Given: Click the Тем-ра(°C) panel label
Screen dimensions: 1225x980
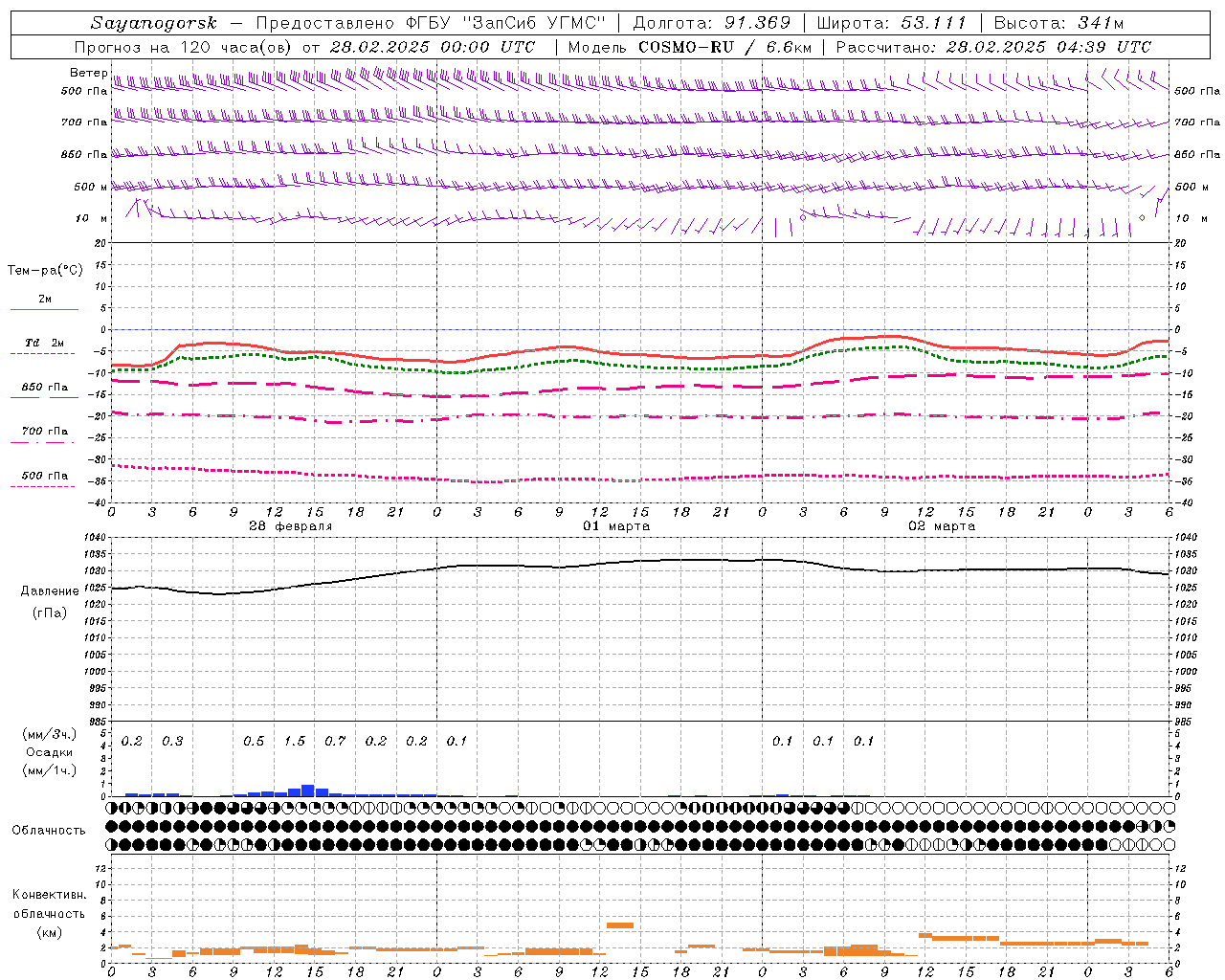Looking at the screenshot, I should pyautogui.click(x=45, y=271).
